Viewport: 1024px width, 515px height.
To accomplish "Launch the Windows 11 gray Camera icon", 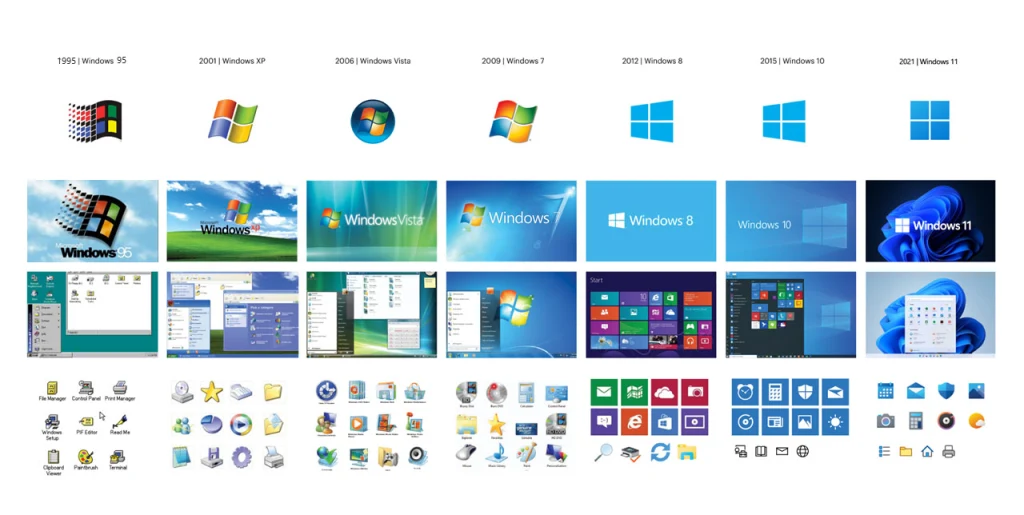I will click(x=886, y=421).
